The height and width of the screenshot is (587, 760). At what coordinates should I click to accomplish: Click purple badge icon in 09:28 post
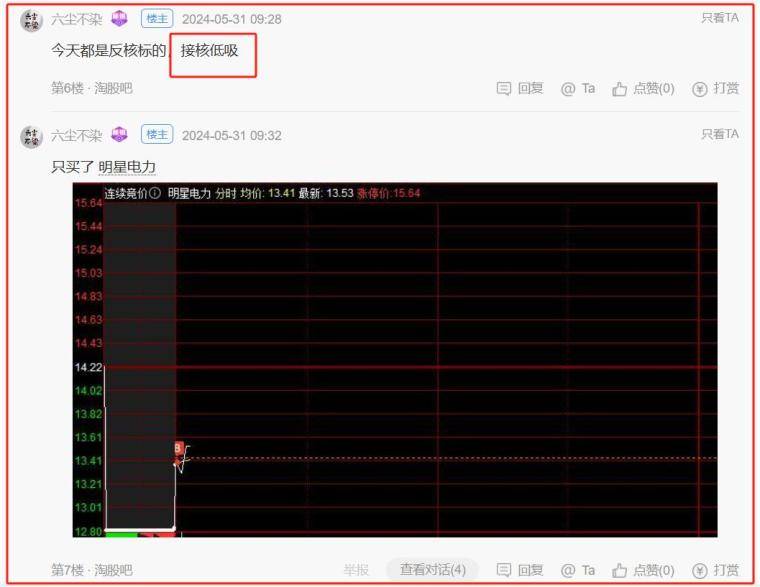[119, 19]
